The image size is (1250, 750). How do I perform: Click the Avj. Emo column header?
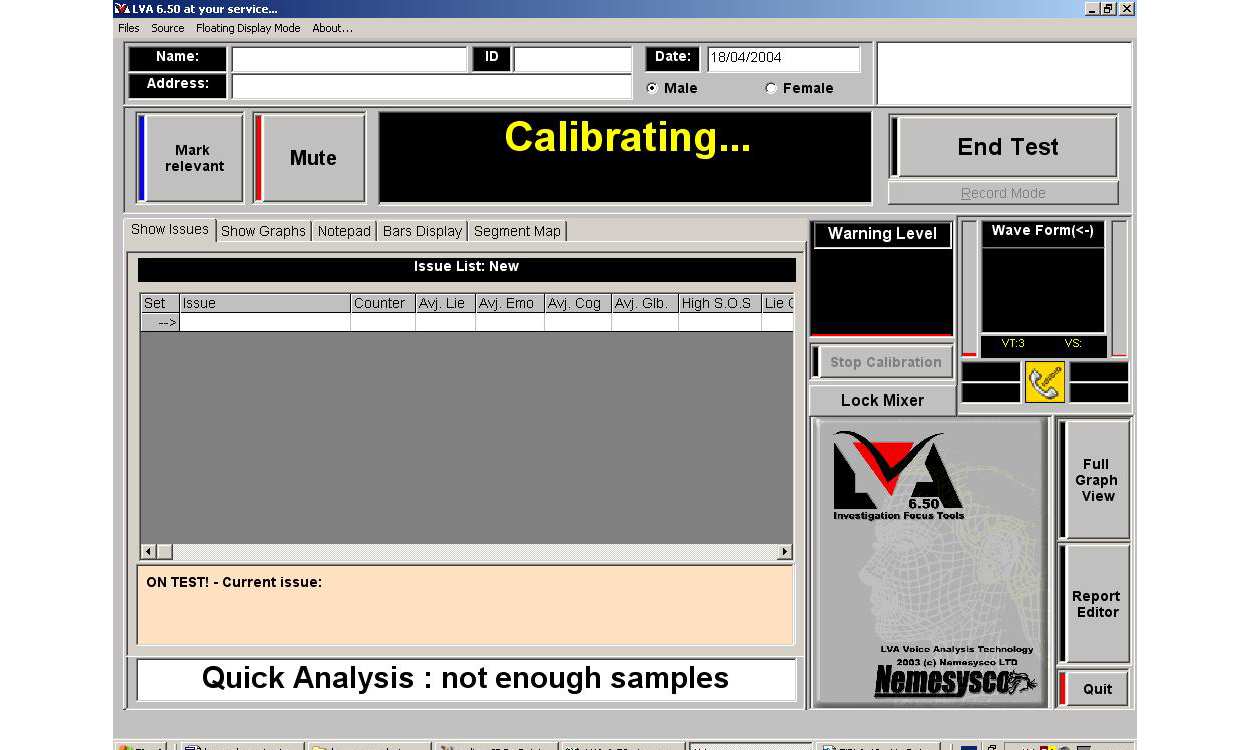pyautogui.click(x=510, y=303)
